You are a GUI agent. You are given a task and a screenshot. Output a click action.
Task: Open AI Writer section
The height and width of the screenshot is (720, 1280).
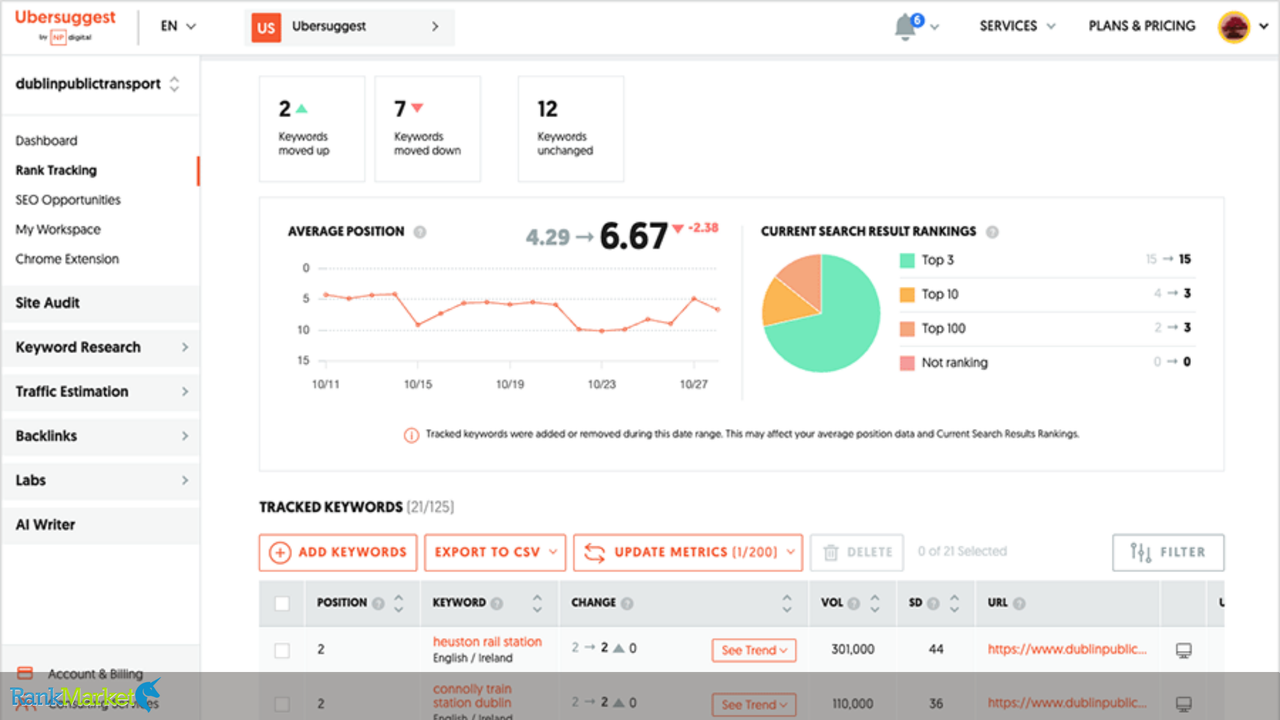[100, 525]
